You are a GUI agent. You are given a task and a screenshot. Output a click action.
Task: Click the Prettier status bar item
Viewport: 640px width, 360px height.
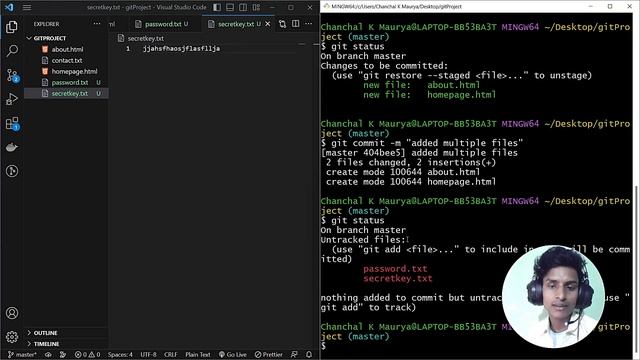tap(269, 355)
